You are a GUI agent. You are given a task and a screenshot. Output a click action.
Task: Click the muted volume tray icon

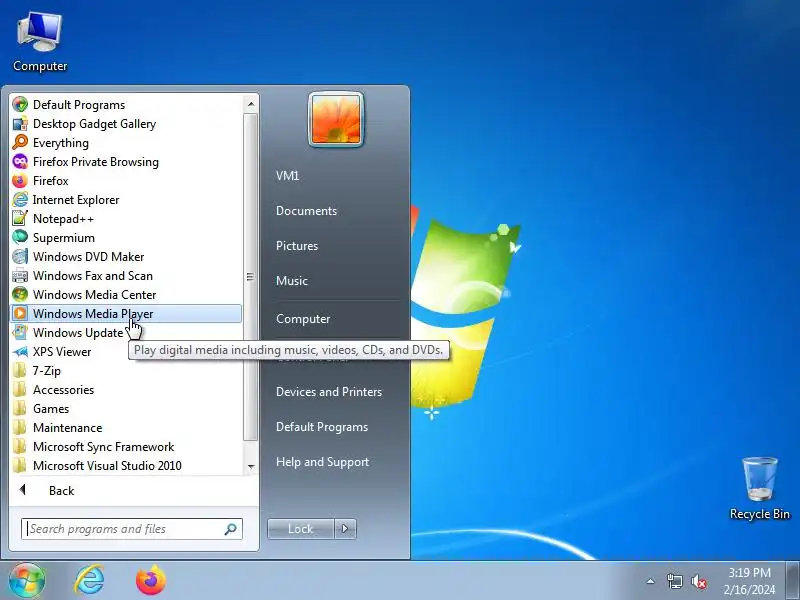(x=699, y=581)
